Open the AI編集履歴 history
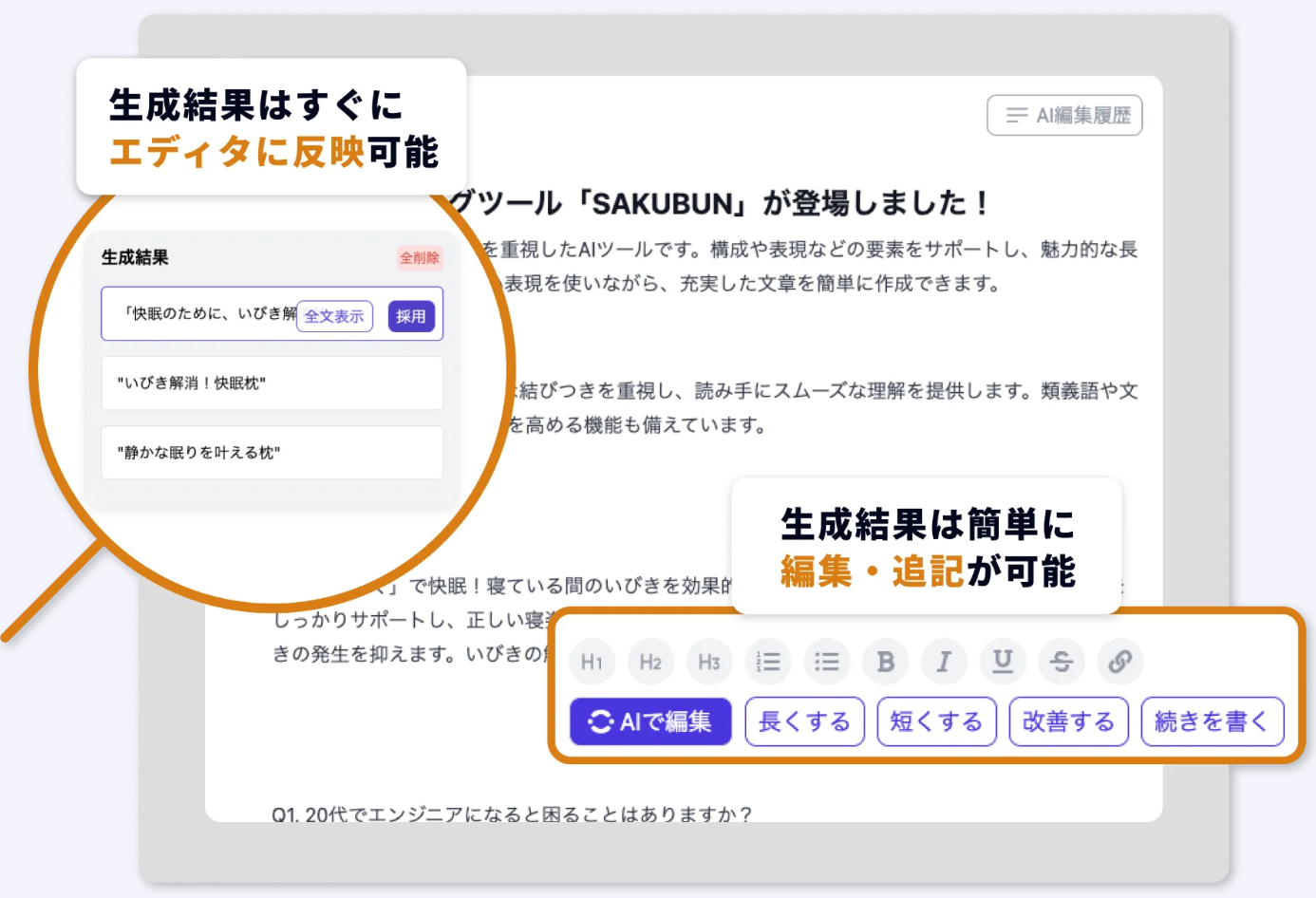The width and height of the screenshot is (1316, 898). (x=1064, y=116)
